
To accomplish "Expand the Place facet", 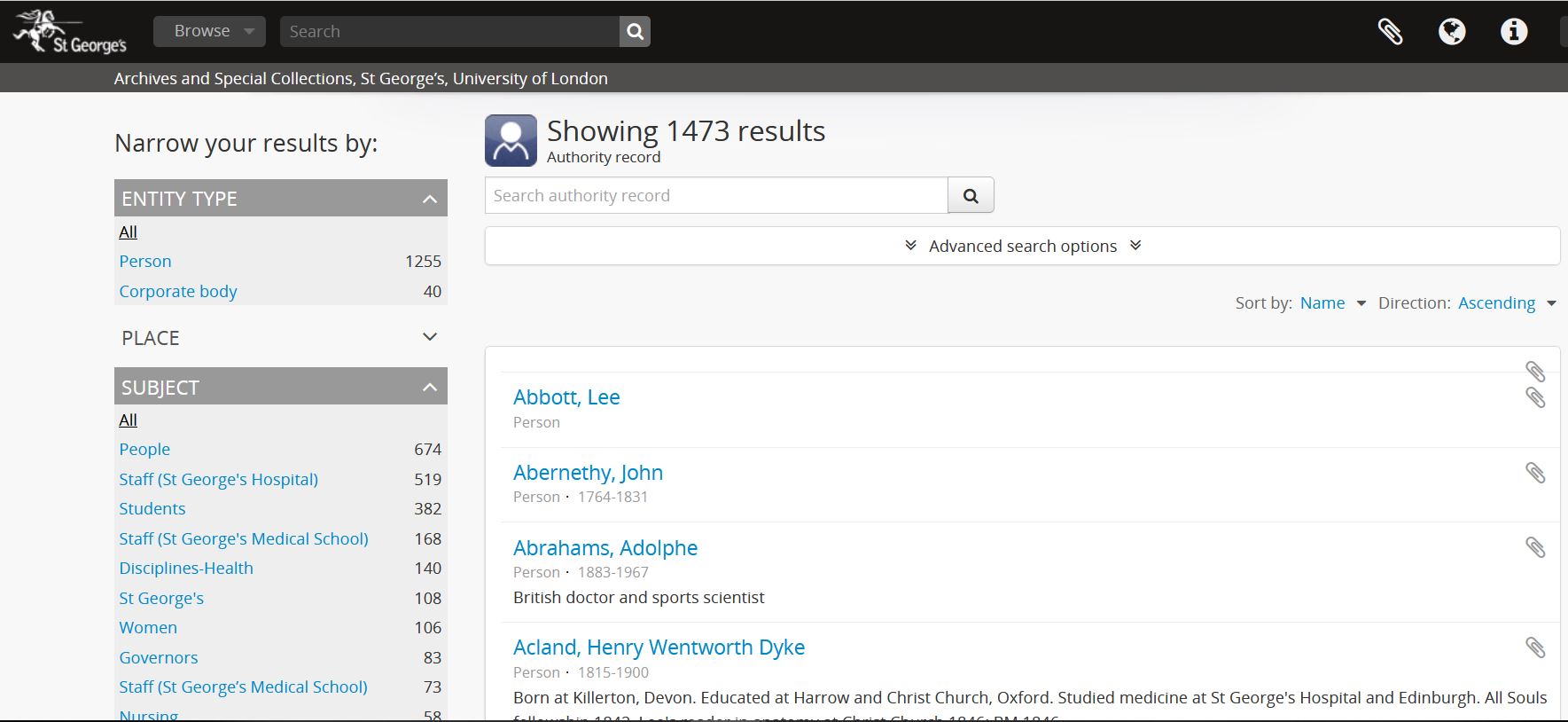I will 280,338.
